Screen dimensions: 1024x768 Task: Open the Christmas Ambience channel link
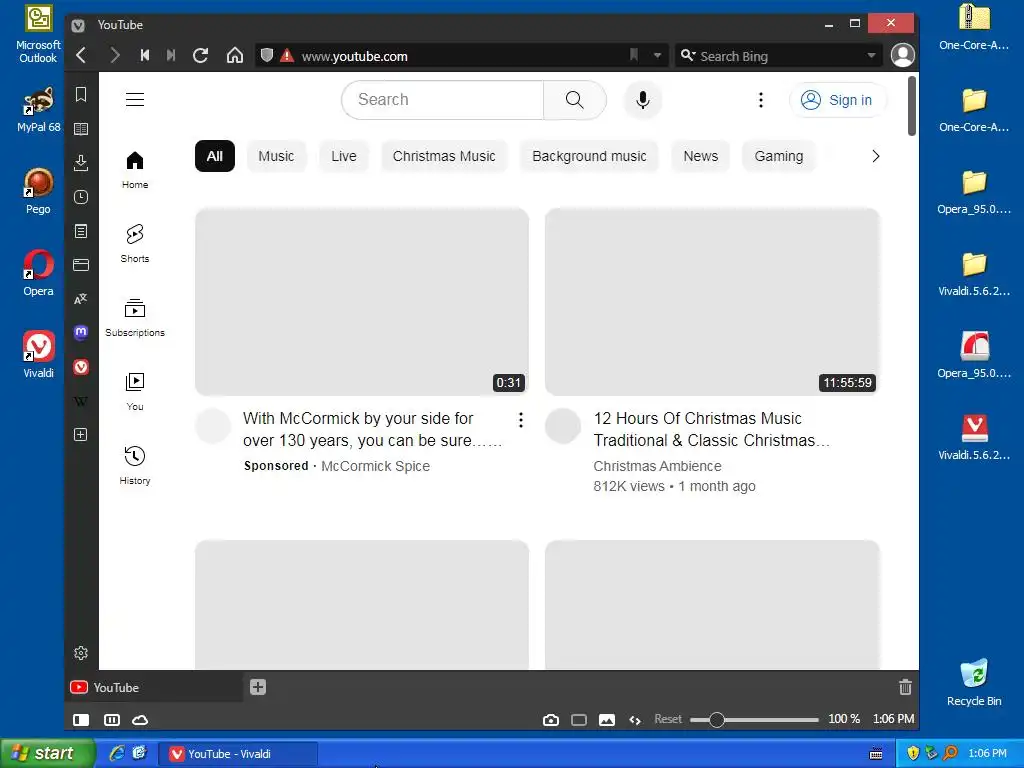coord(657,466)
